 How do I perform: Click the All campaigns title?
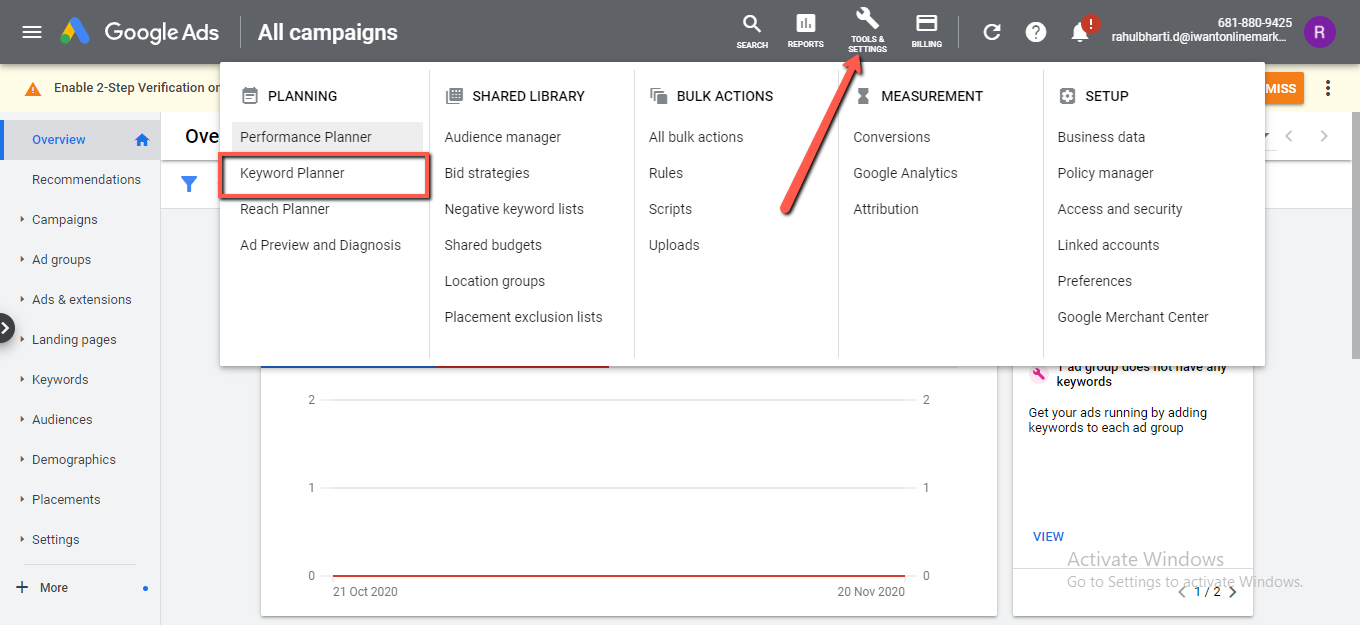pyautogui.click(x=328, y=32)
